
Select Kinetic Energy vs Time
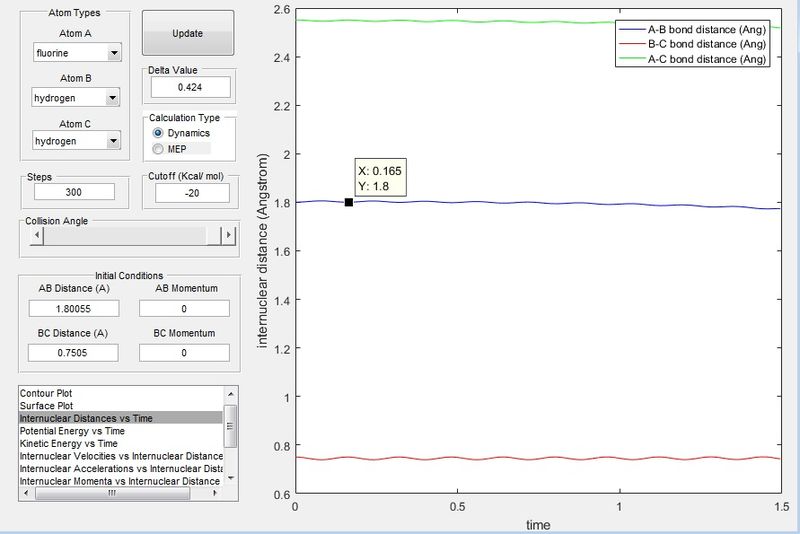point(121,444)
